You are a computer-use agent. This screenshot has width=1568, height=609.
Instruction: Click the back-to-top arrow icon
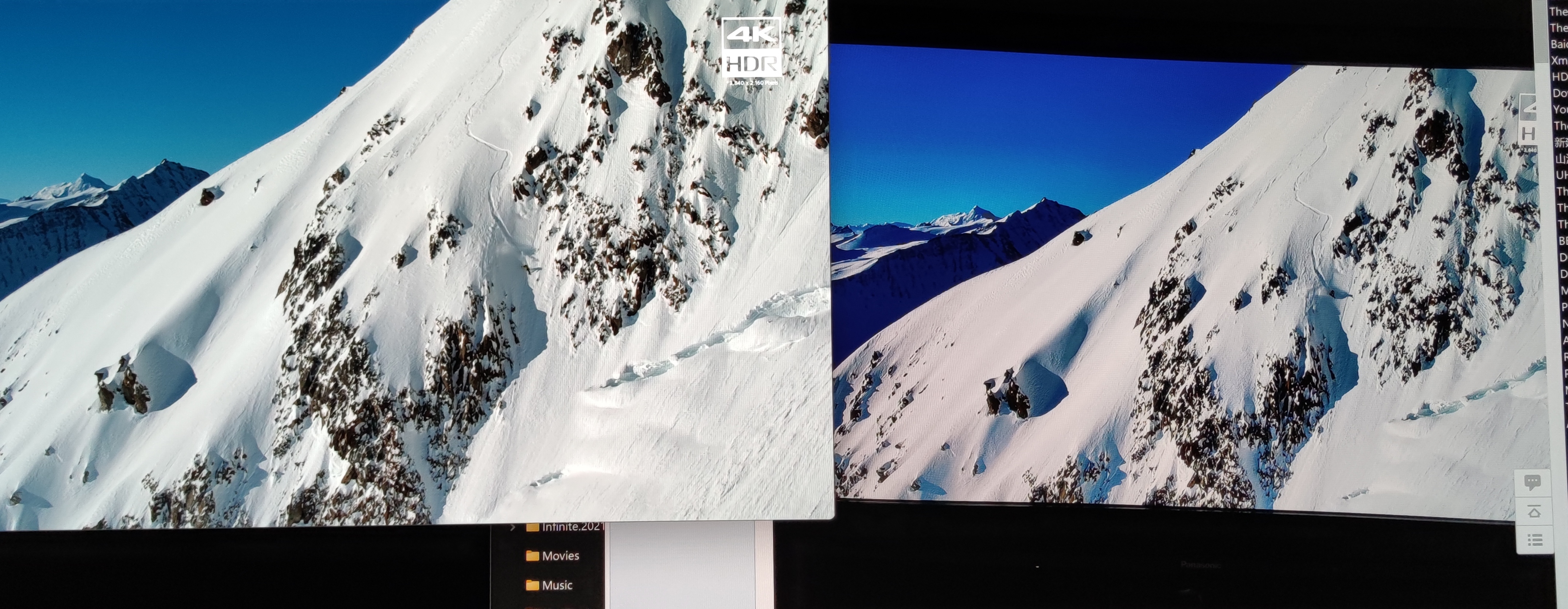coord(1534,512)
